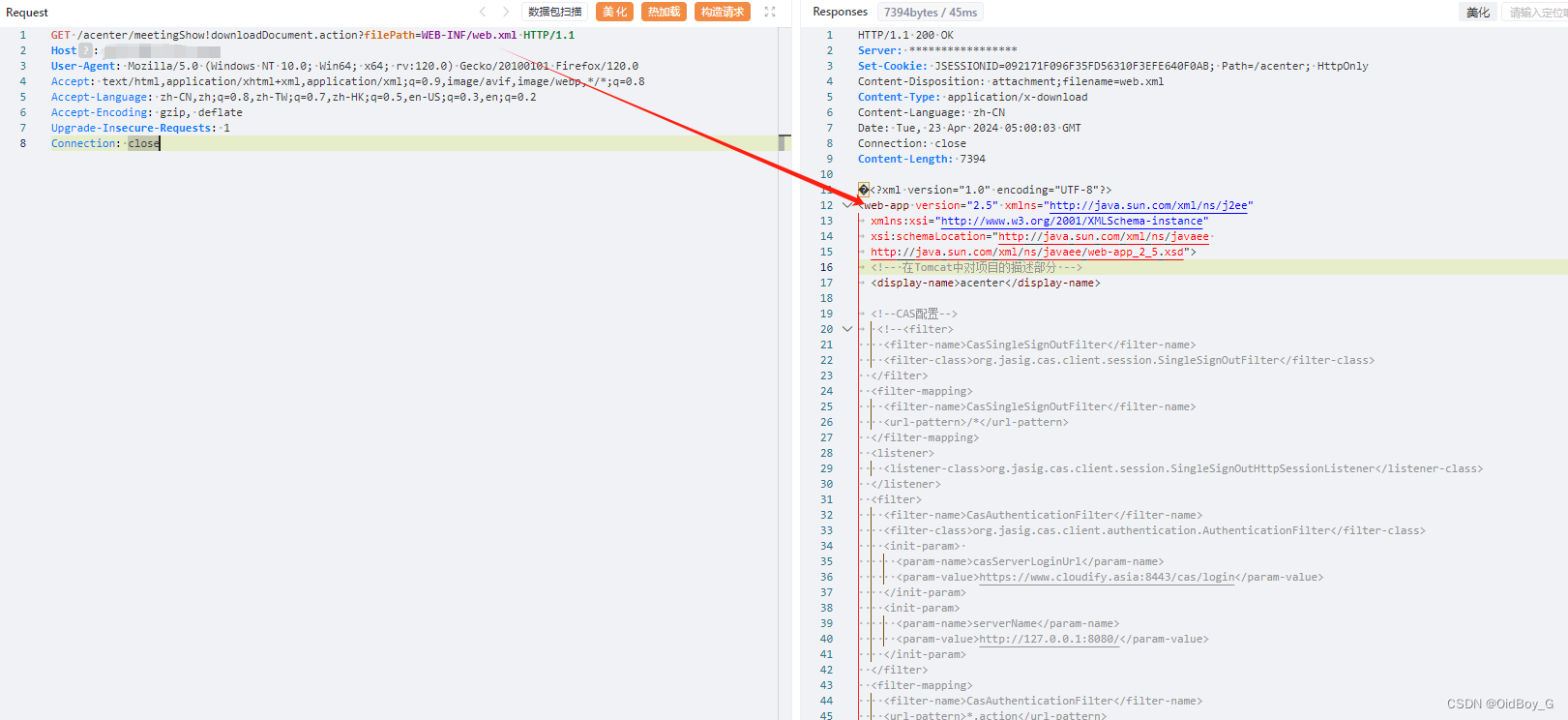Click the <!--CAS配置--> comment line
1568x720 pixels.
913,314
